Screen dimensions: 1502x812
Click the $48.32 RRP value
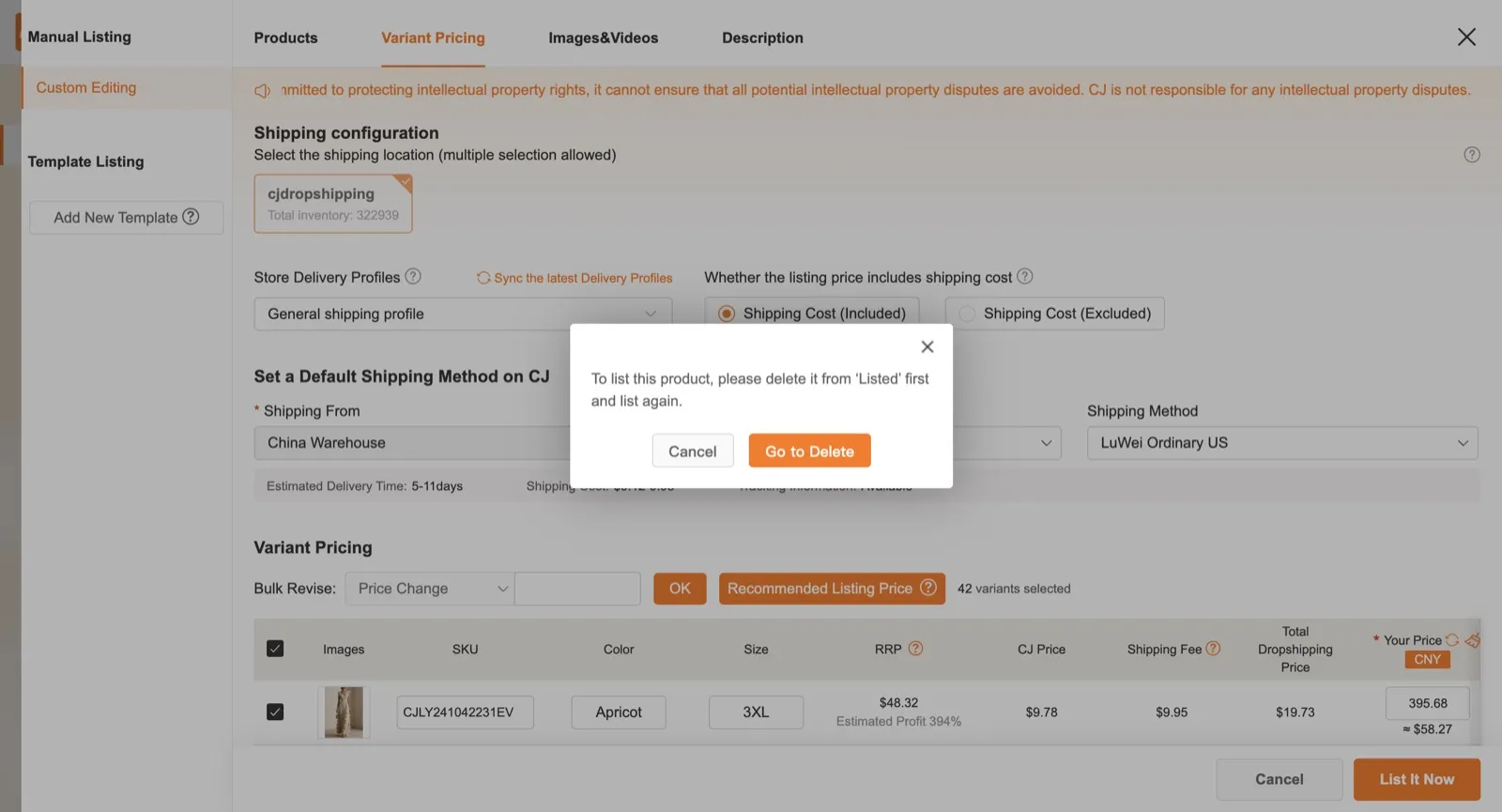(898, 702)
